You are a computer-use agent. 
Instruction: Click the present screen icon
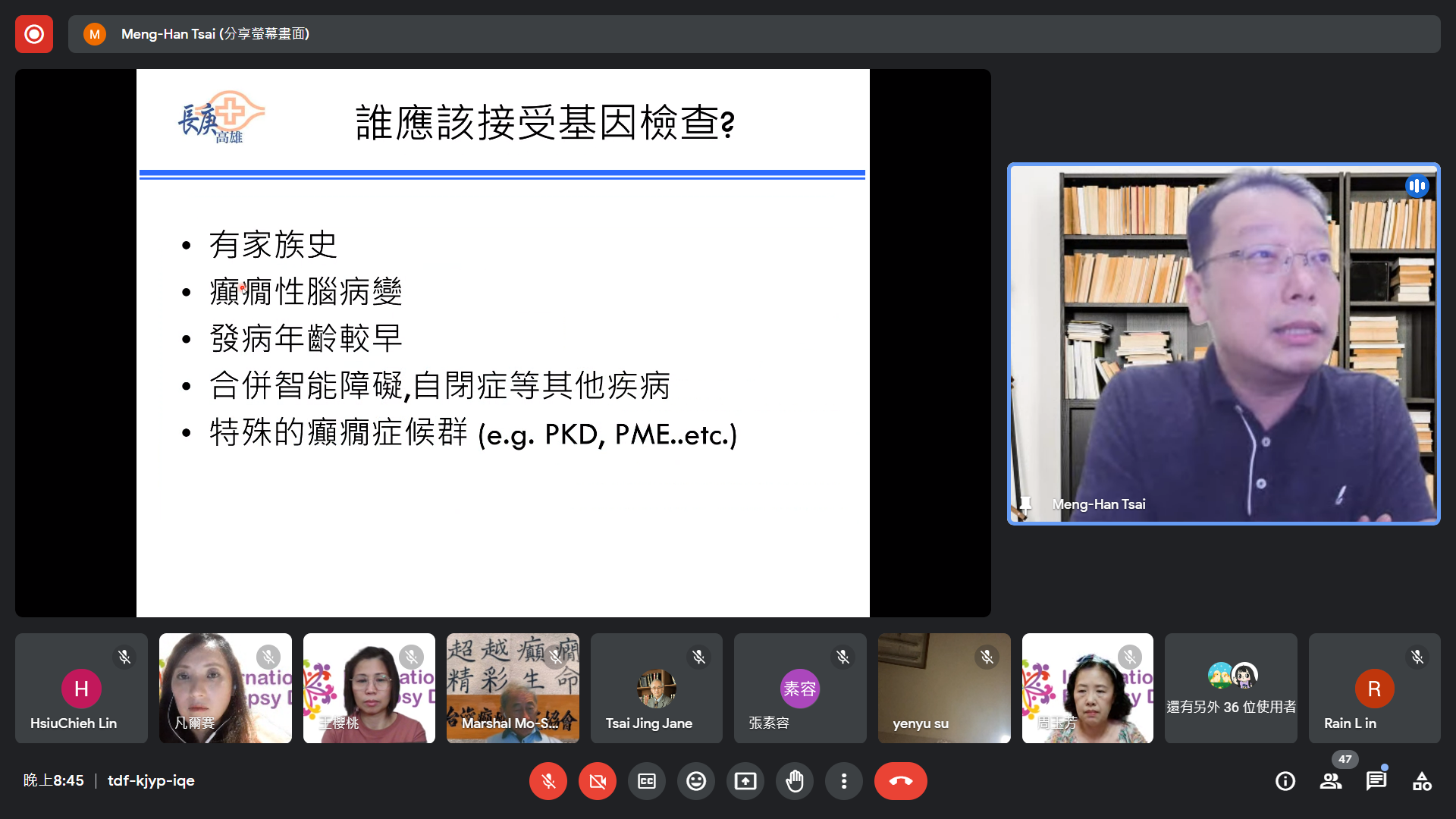tap(745, 781)
